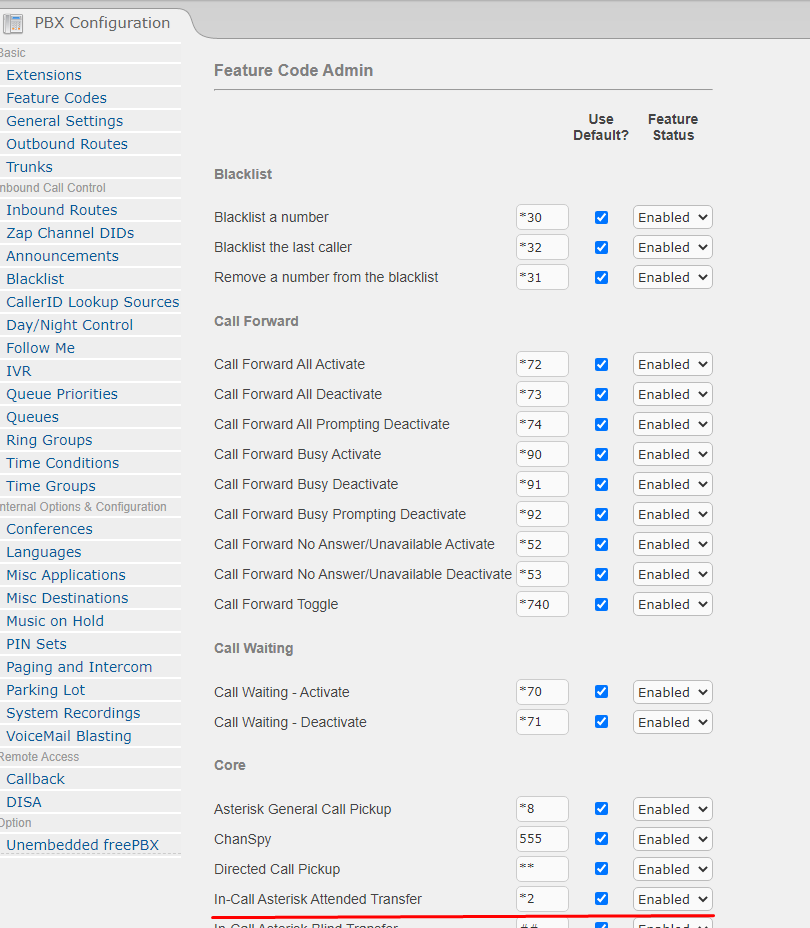
Task: Open Languages page
Action: tap(44, 553)
